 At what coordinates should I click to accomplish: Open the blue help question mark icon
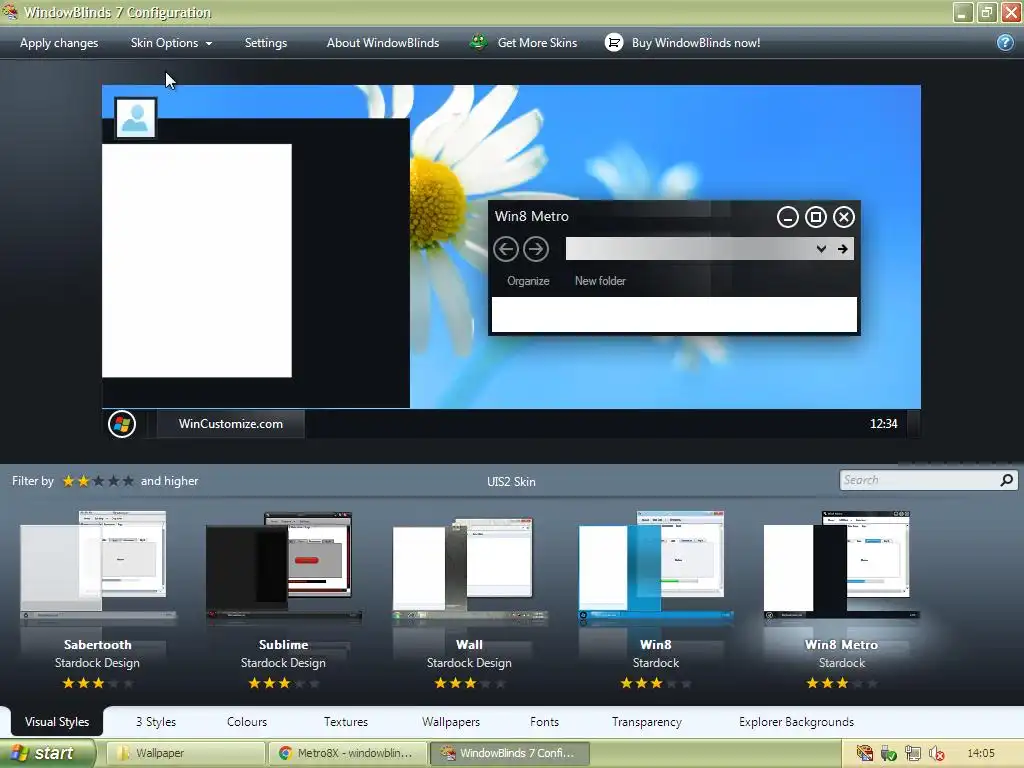[x=1005, y=42]
